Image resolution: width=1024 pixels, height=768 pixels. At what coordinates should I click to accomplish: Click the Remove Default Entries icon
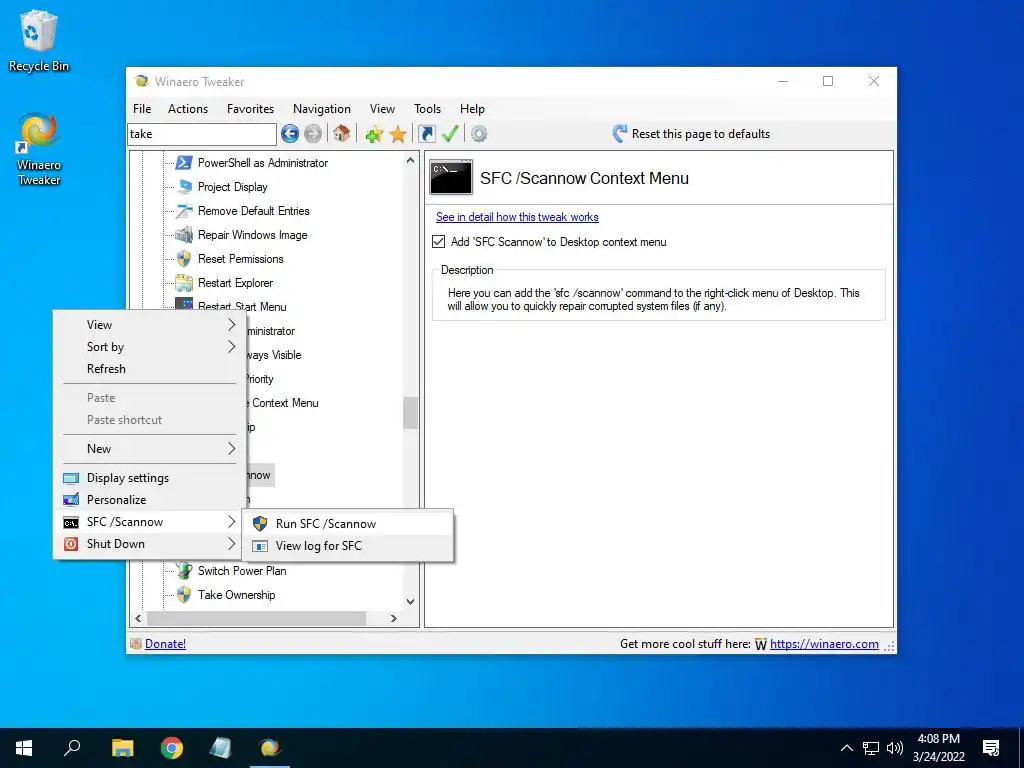(x=184, y=211)
